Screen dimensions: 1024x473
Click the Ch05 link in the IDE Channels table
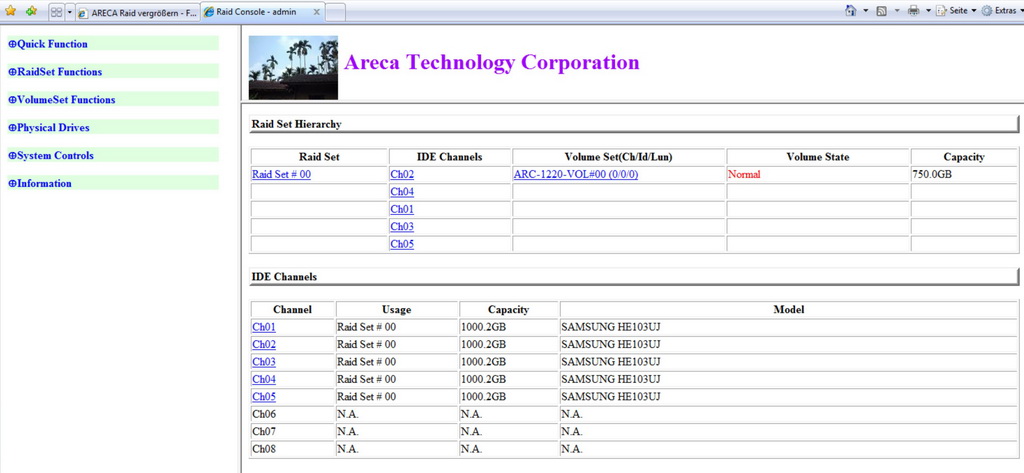tap(264, 397)
